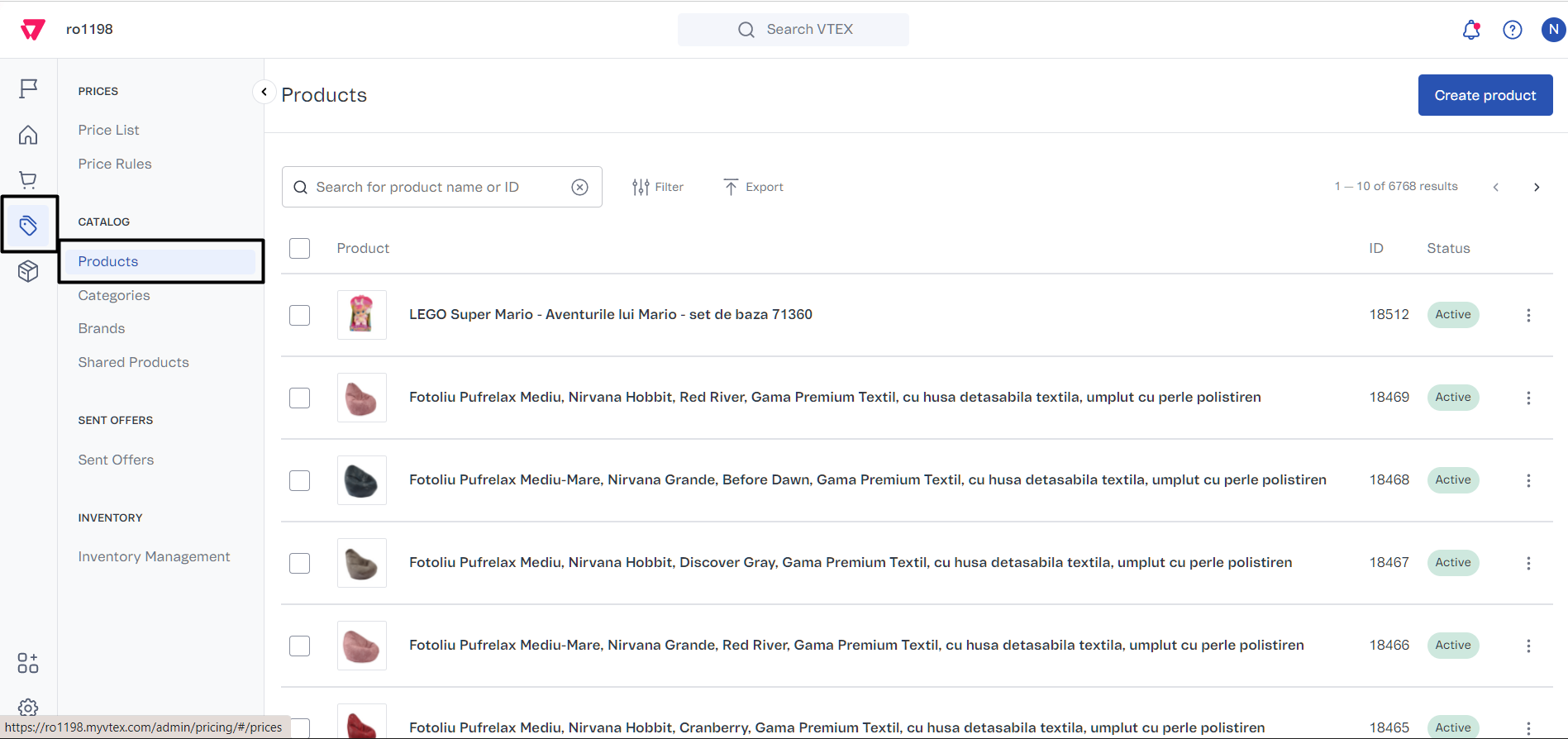Check the LEGO Super Mario product checkbox
1568x739 pixels.
[x=300, y=315]
